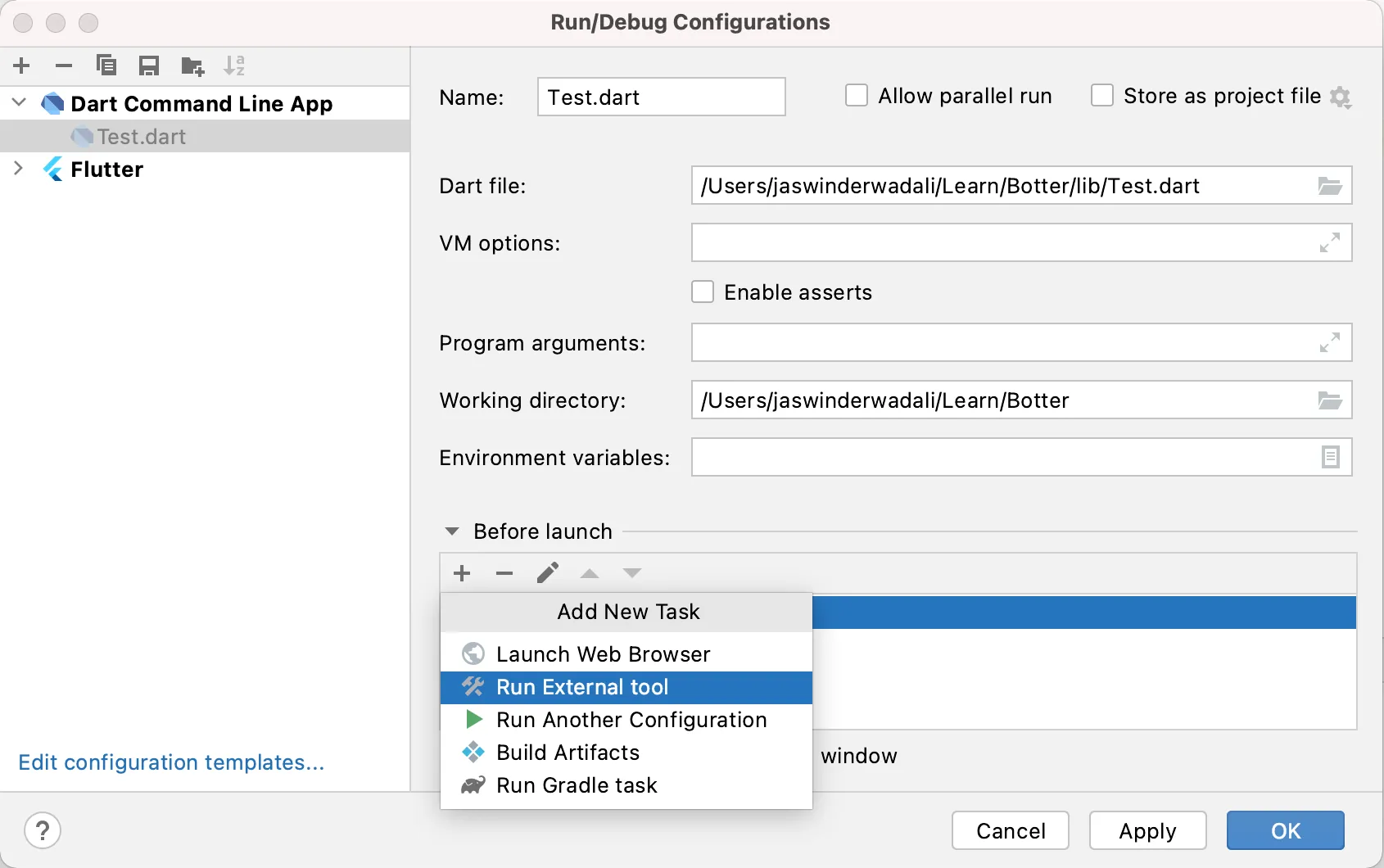The width and height of the screenshot is (1384, 868).
Task: Open Edit configuration templates link
Action: [171, 762]
